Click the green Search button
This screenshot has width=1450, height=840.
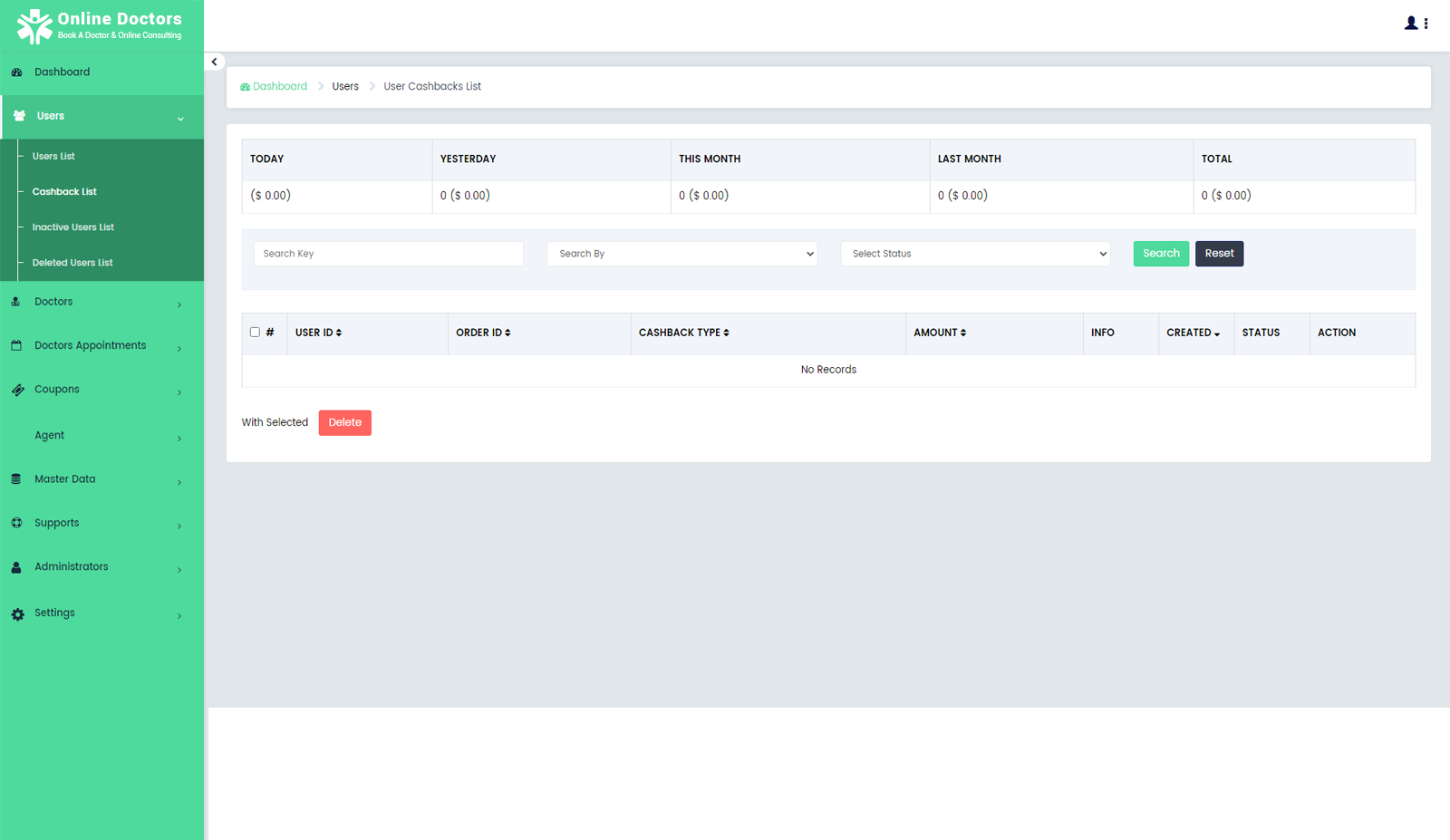tap(1161, 254)
